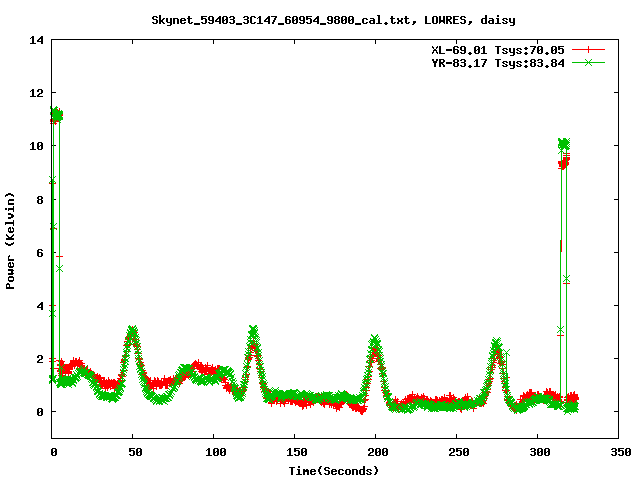This screenshot has width=640, height=480.
Task: Click the y-axis tick label 10
Action: click(x=36, y=146)
